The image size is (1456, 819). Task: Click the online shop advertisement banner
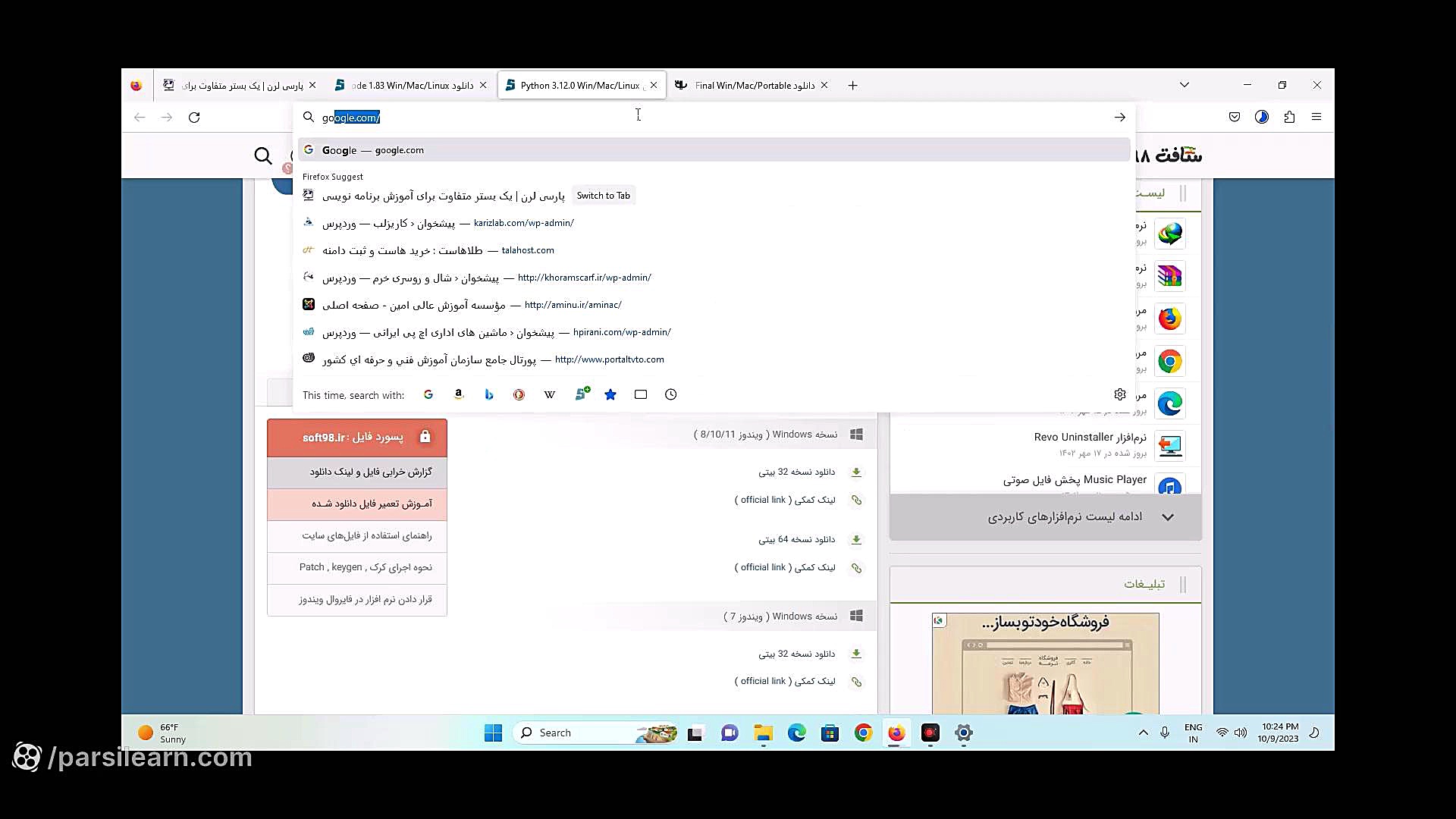pyautogui.click(x=1045, y=664)
